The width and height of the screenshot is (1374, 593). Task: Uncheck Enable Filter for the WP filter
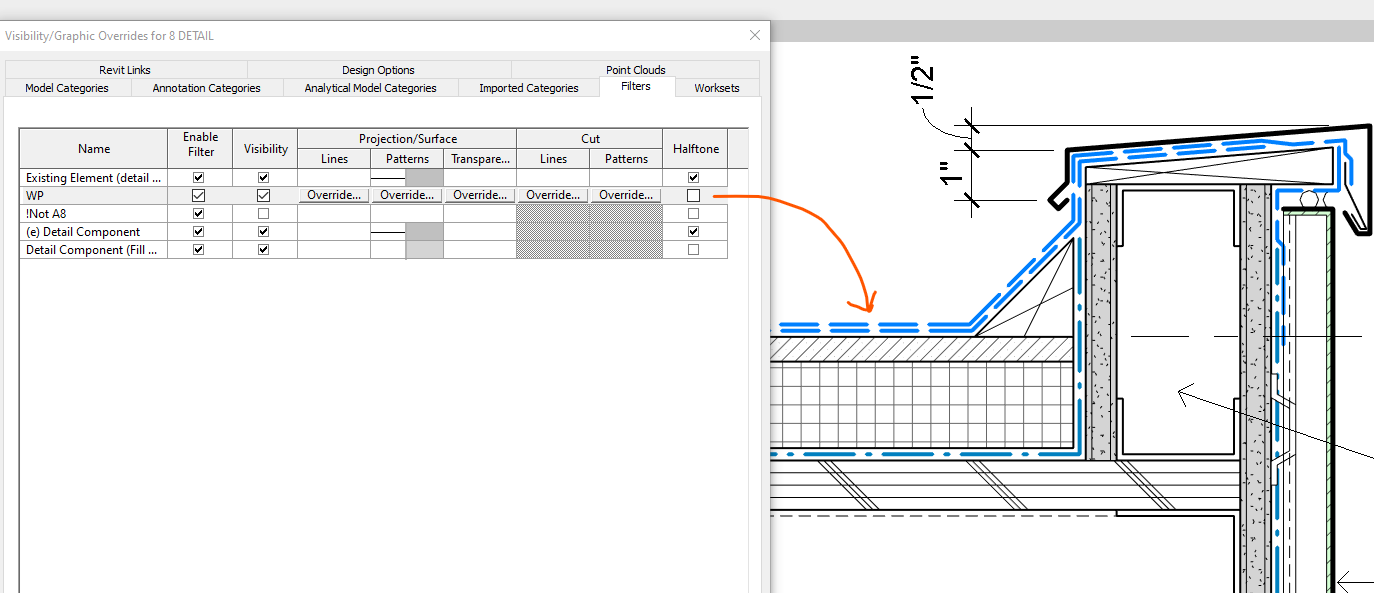pyautogui.click(x=199, y=195)
